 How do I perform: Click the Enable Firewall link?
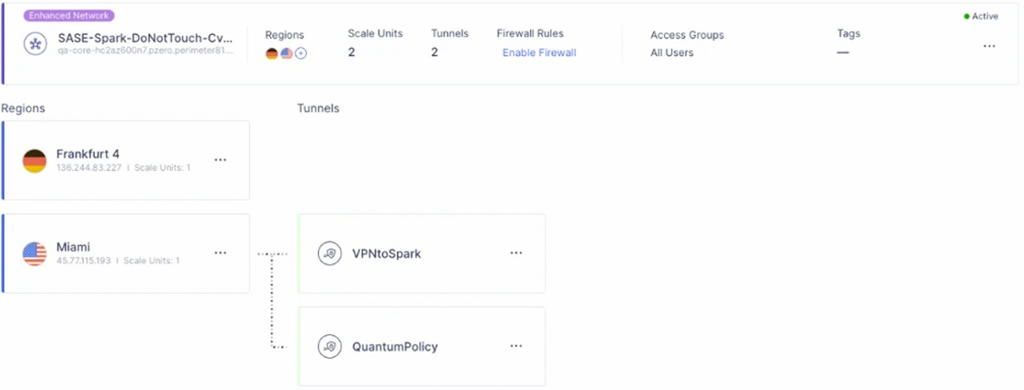tap(539, 53)
